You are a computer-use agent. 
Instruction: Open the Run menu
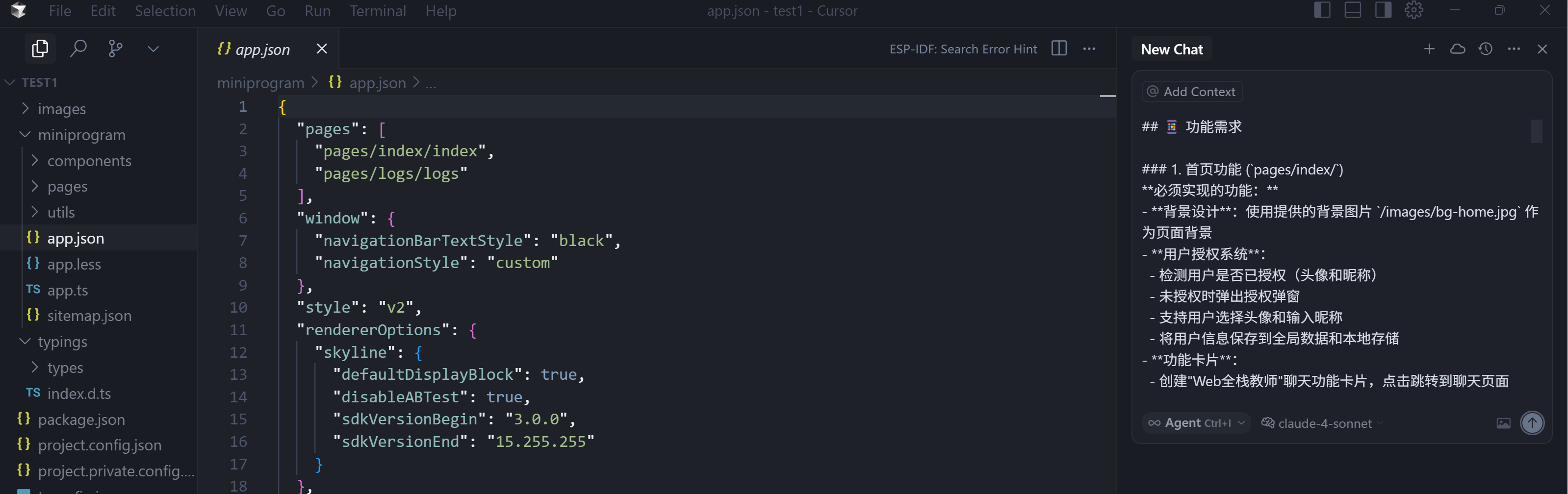point(317,11)
